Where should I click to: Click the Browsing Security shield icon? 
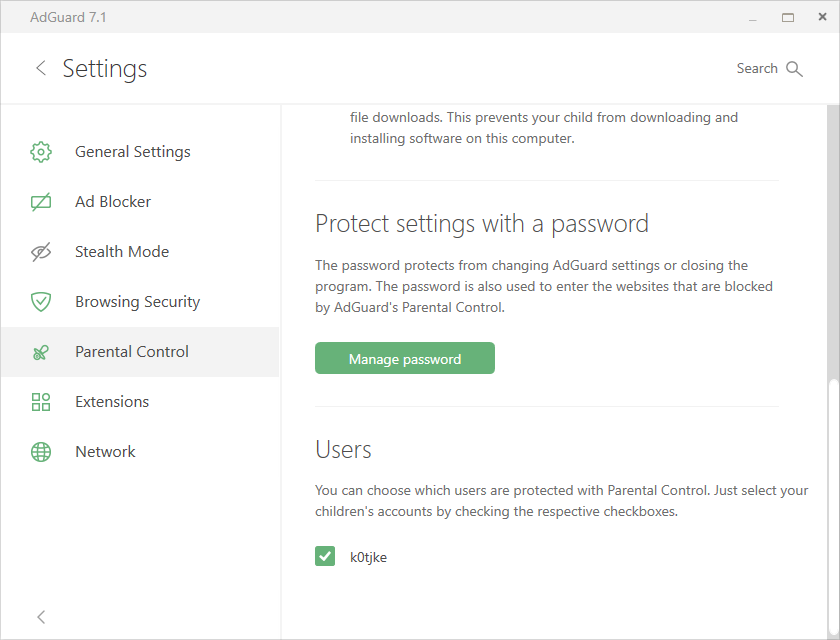(41, 302)
